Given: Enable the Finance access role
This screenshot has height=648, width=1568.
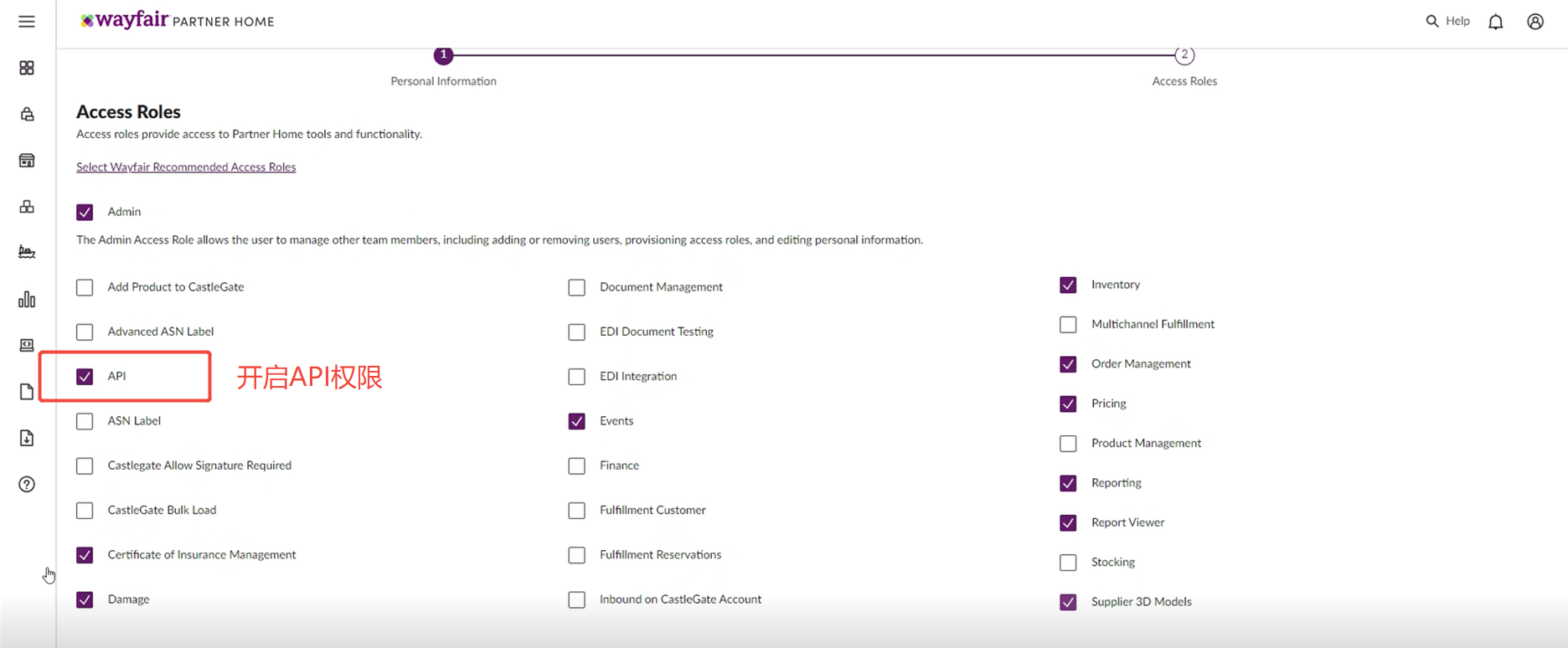Looking at the screenshot, I should (x=576, y=466).
